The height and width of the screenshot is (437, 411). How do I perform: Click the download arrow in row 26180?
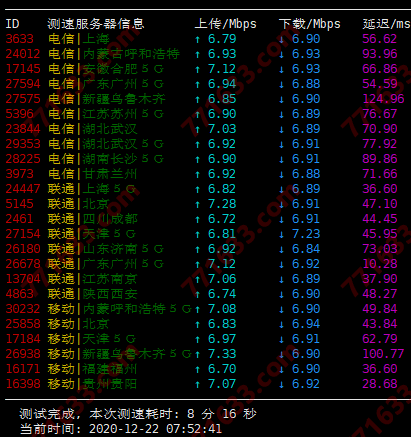[x=282, y=249]
